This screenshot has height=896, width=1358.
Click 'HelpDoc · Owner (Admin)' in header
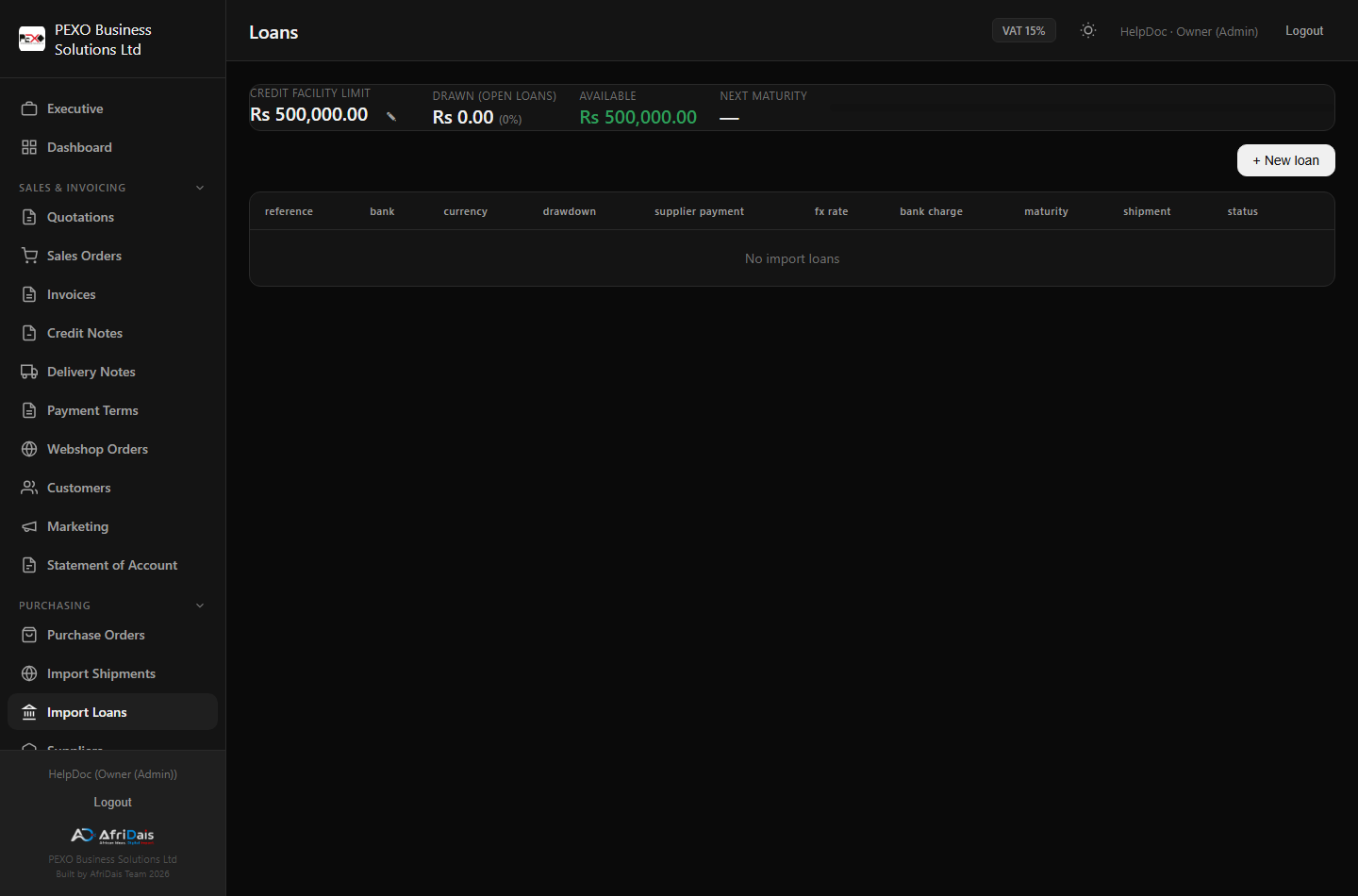pos(1188,31)
